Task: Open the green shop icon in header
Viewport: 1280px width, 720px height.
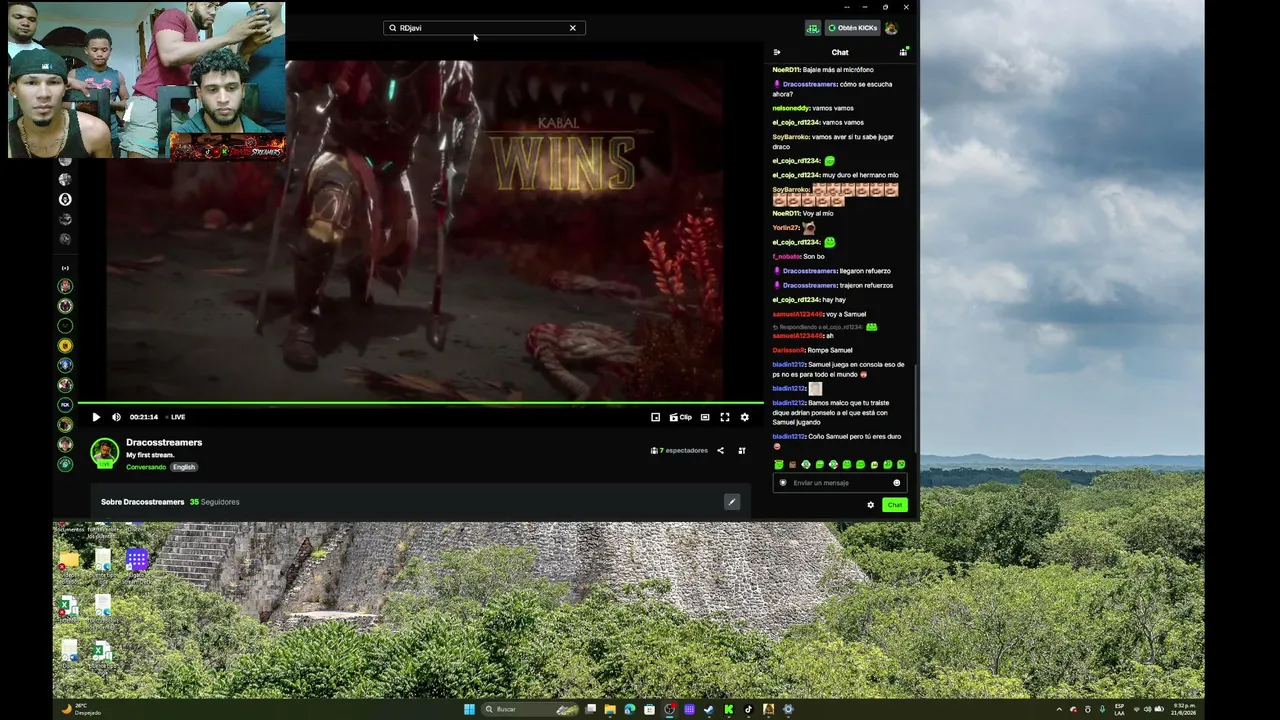Action: point(813,28)
